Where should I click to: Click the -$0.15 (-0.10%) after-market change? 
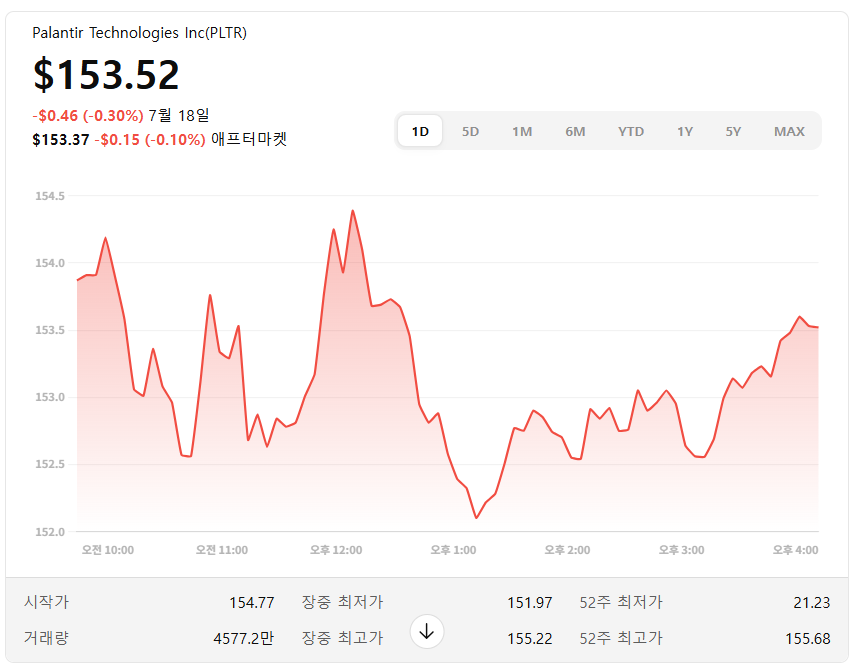click(150, 140)
